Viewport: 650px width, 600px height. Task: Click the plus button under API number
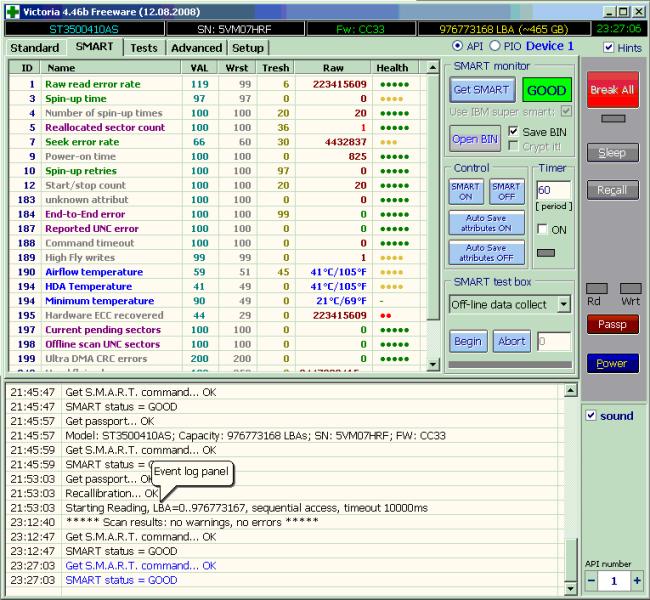637,580
